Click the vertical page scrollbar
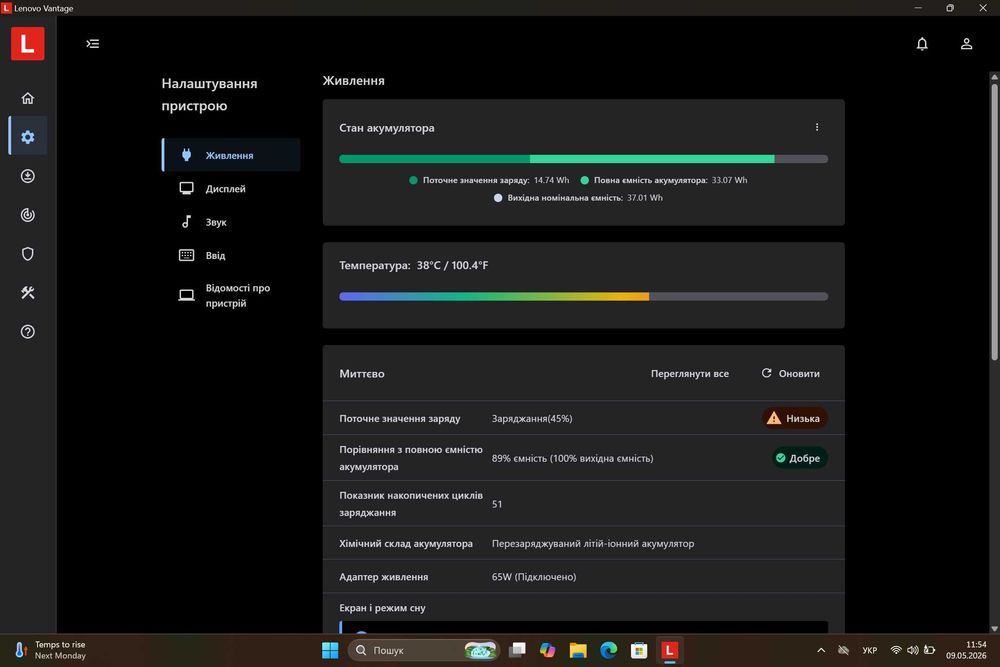Viewport: 1000px width, 667px height. pyautogui.click(x=994, y=221)
